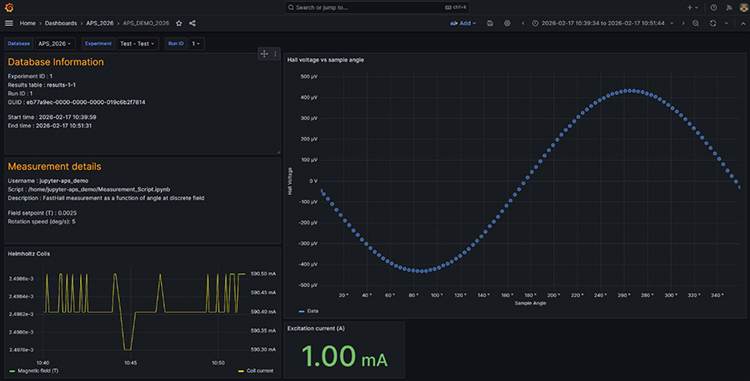Screen dimensions: 750x381
Task: Click the Hall voltage vs sample angle title
Action: point(325,60)
